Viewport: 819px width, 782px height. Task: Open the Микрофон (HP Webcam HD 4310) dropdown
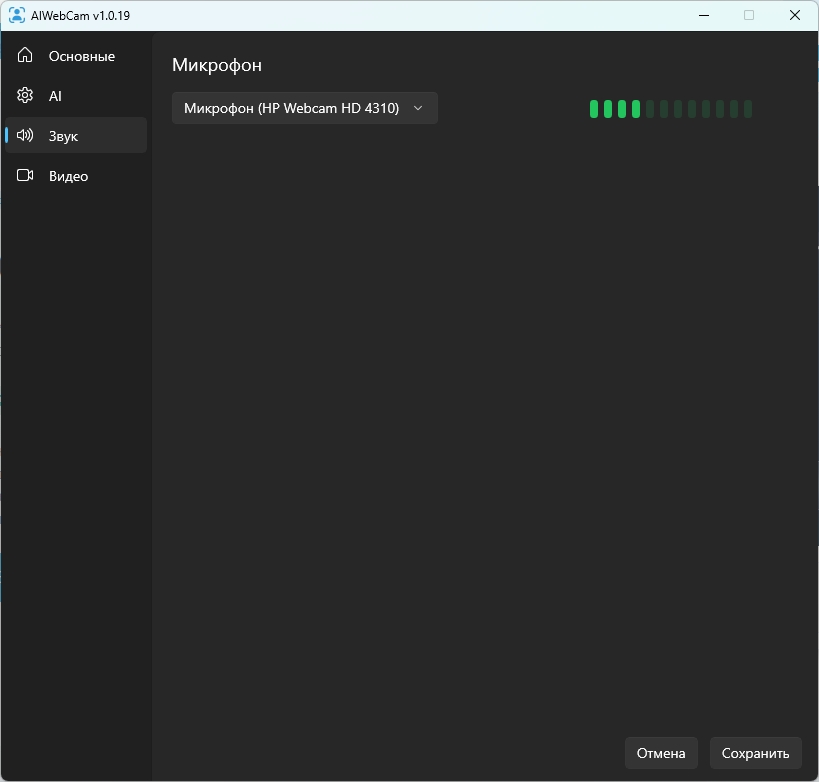coord(305,108)
